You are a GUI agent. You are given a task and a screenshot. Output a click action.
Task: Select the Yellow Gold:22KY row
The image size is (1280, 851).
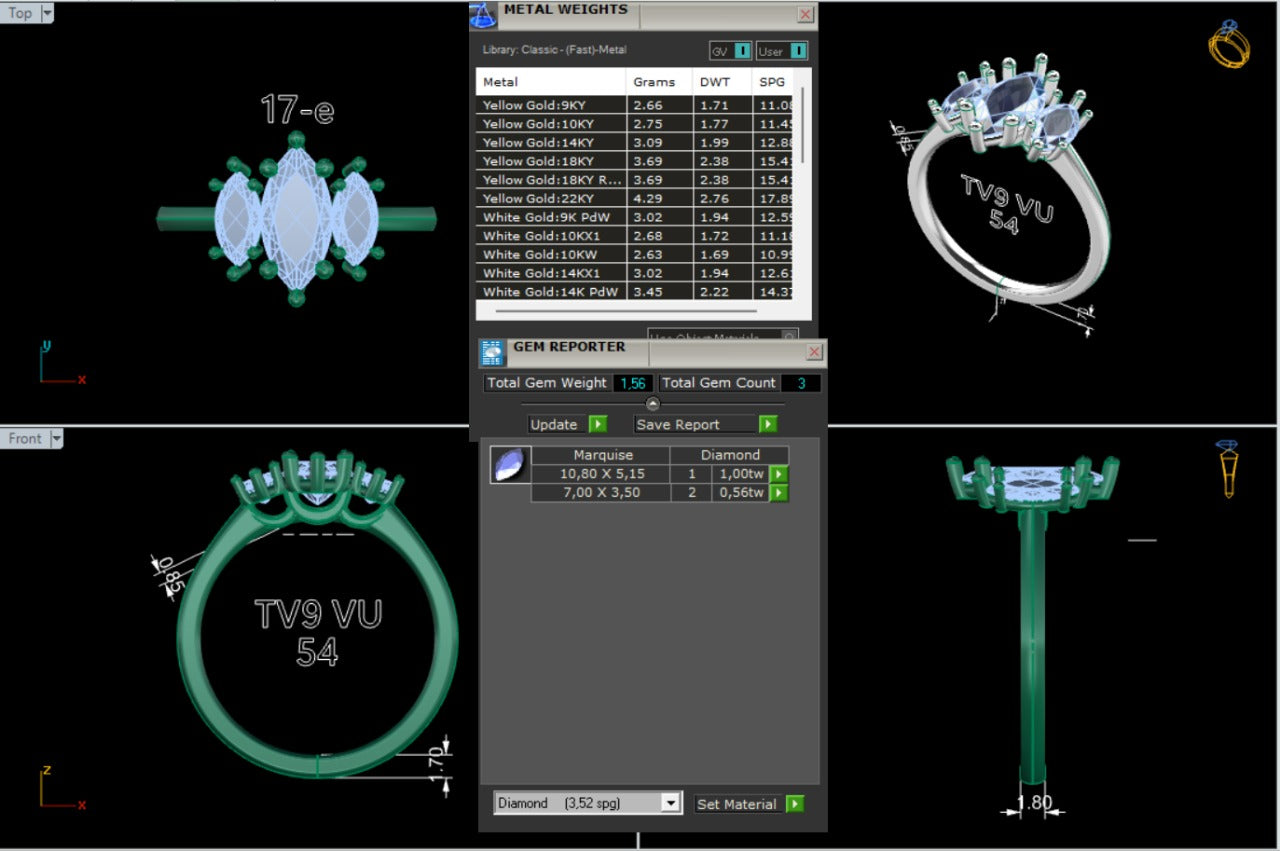pyautogui.click(x=635, y=199)
